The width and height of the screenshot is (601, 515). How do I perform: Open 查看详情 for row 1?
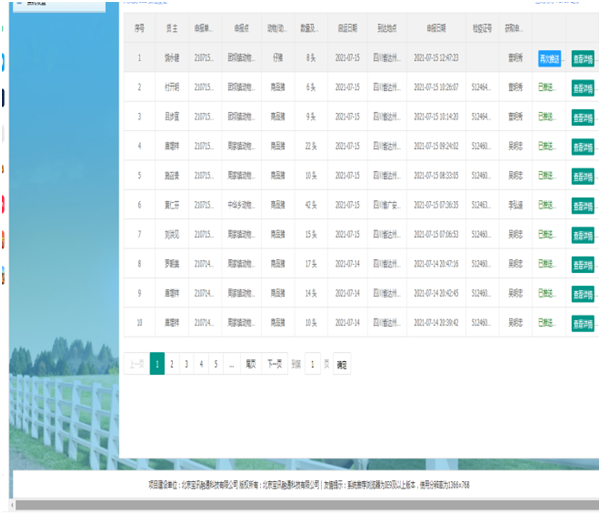(583, 58)
